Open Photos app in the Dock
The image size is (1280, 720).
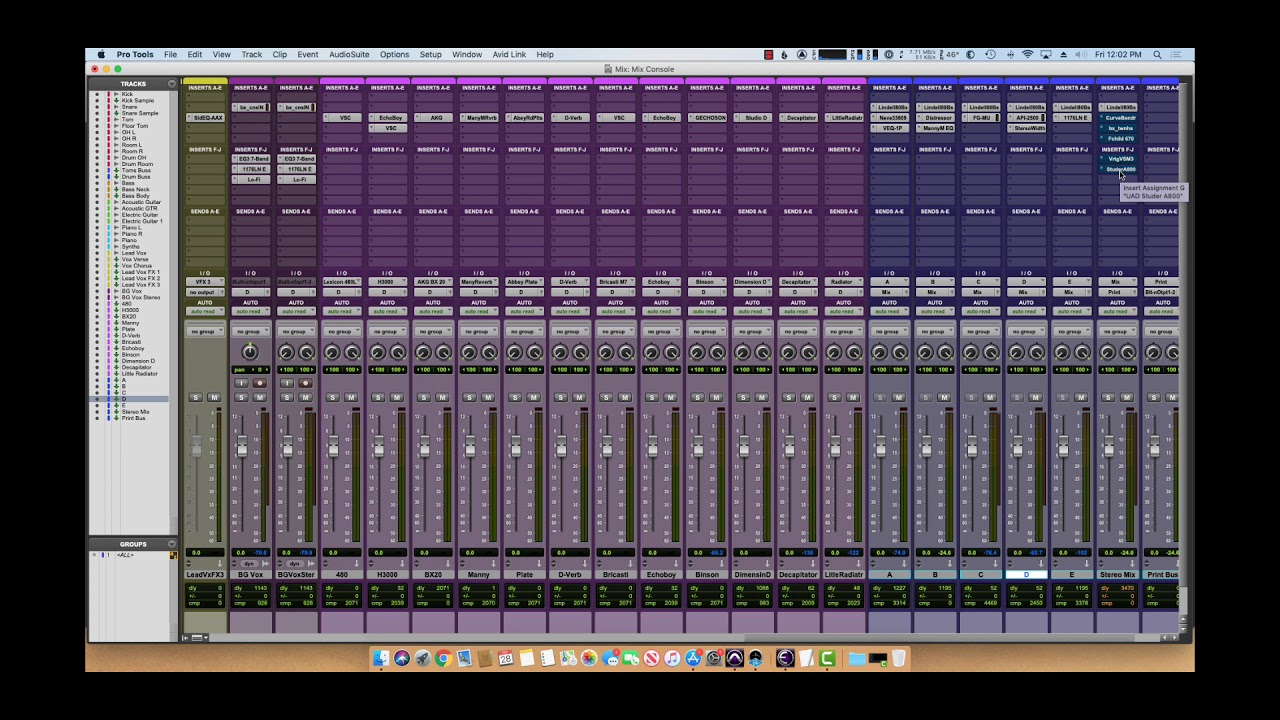tap(589, 658)
